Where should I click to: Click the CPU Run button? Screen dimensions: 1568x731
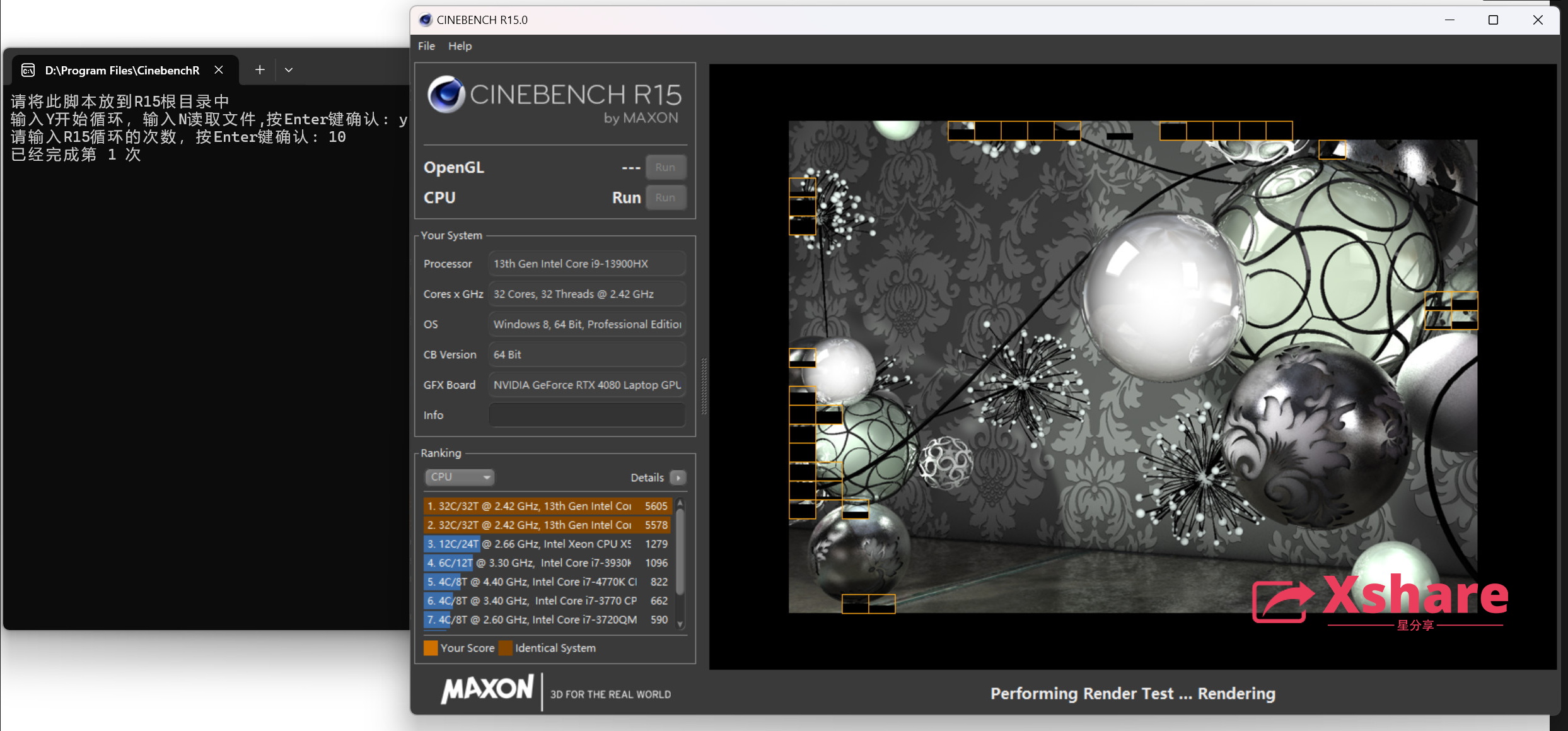(665, 197)
